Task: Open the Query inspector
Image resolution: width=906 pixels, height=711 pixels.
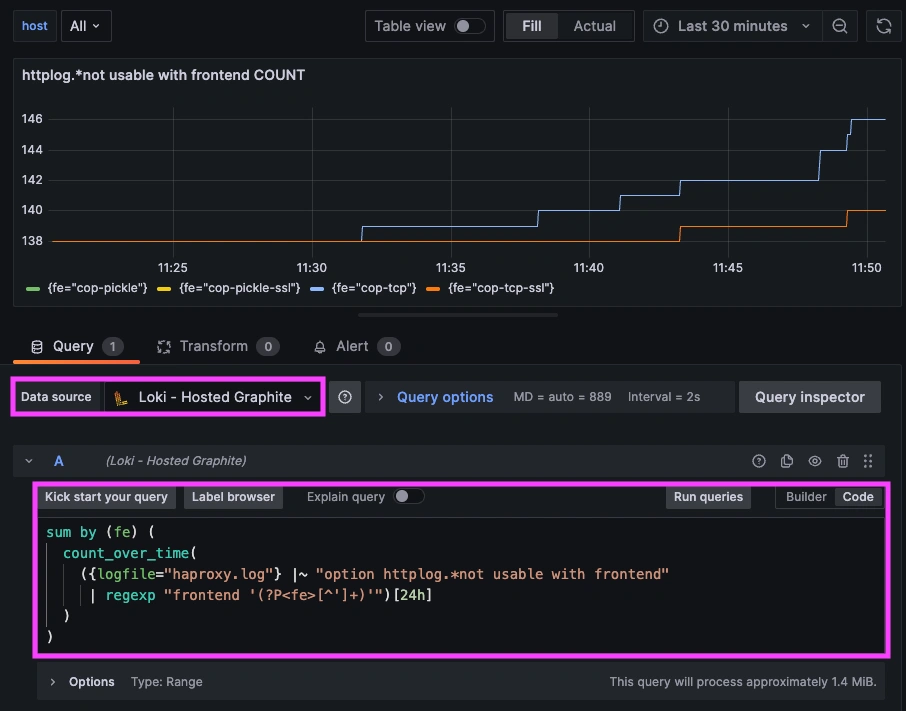Action: coord(810,397)
